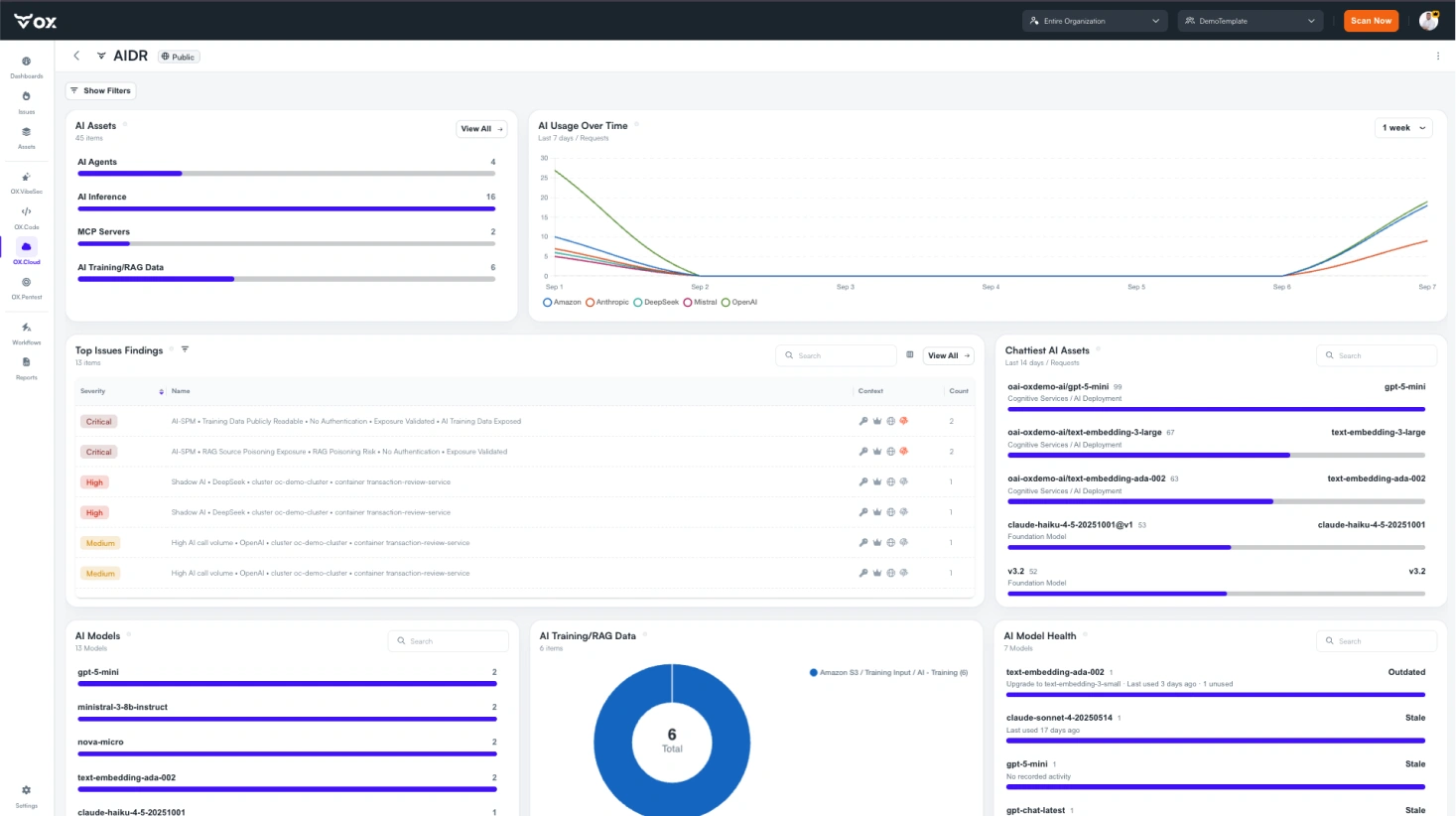Open Workflows from sidebar
This screenshot has height=816, width=1456.
click(26, 333)
